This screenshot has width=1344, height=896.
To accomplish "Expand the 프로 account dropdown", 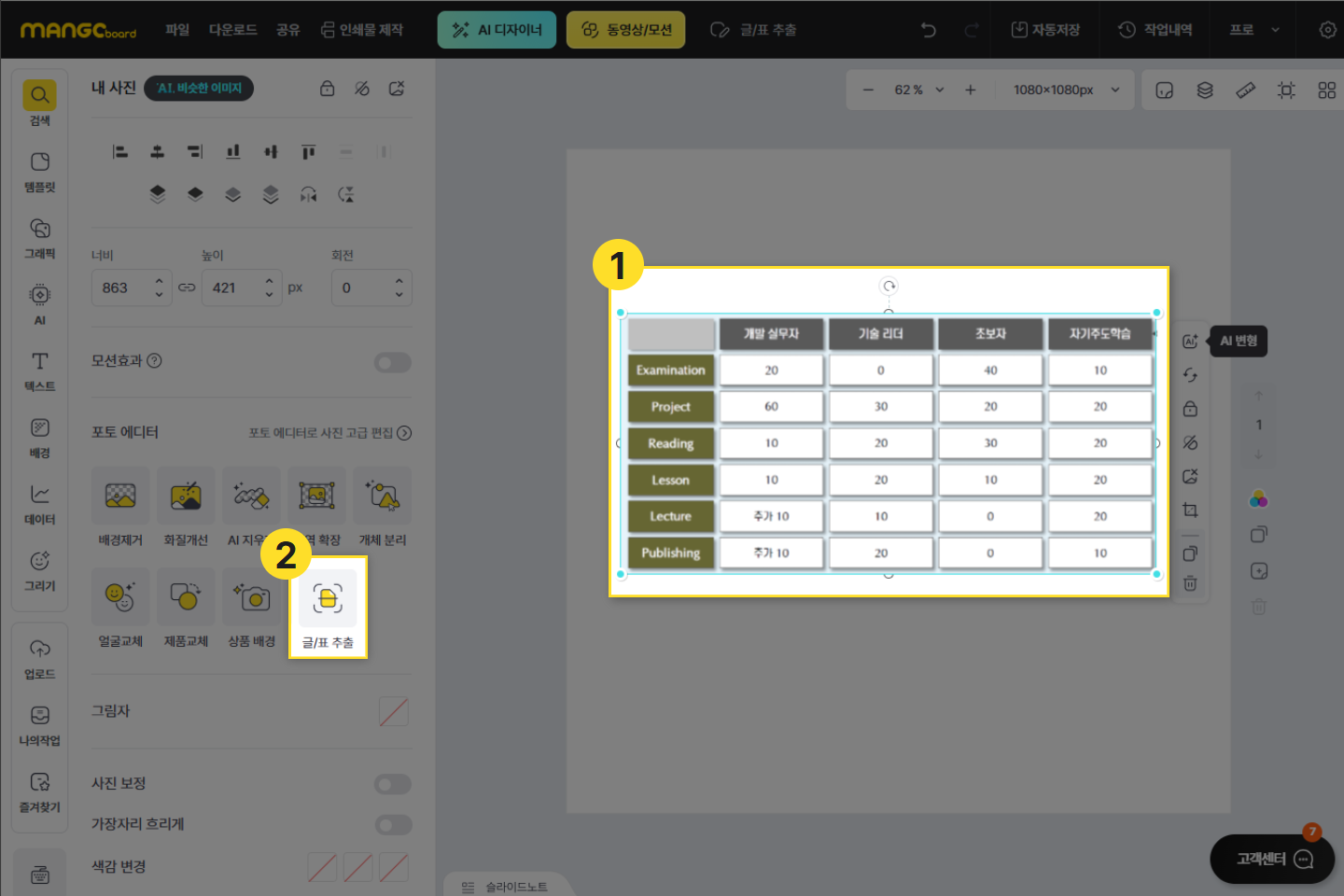I will (1254, 30).
